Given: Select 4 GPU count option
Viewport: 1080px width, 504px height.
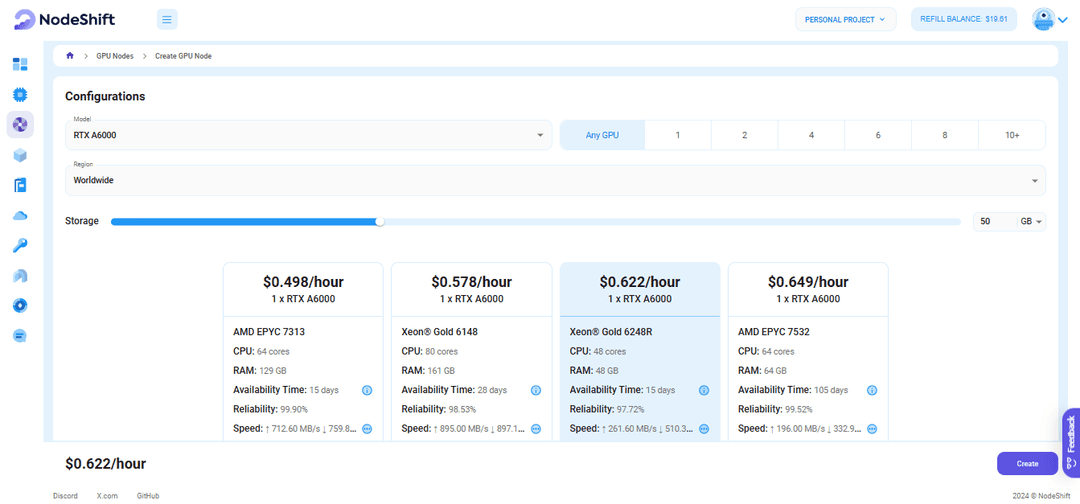Looking at the screenshot, I should [811, 136].
